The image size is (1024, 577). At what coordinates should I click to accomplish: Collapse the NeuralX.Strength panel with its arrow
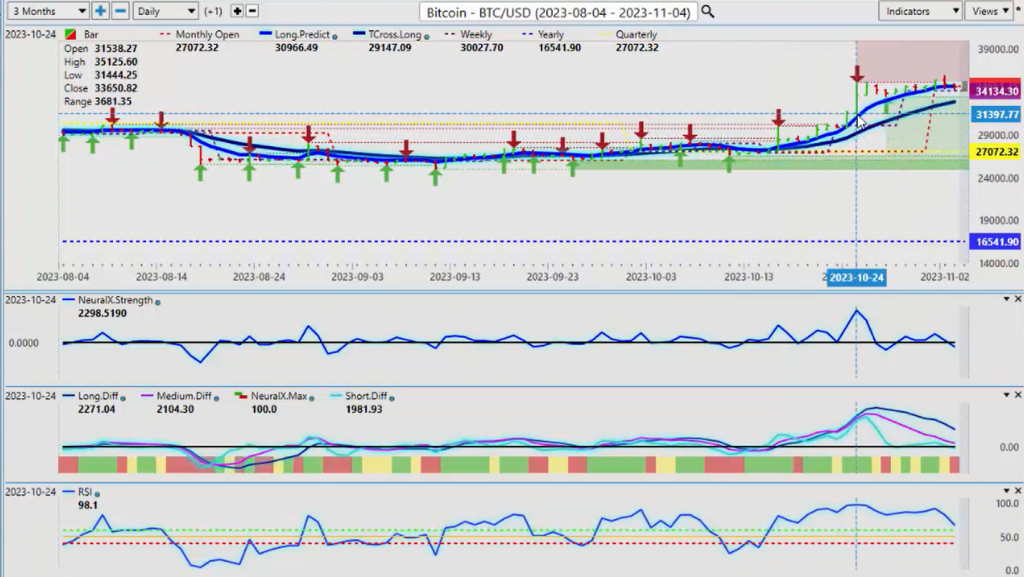coord(1006,299)
